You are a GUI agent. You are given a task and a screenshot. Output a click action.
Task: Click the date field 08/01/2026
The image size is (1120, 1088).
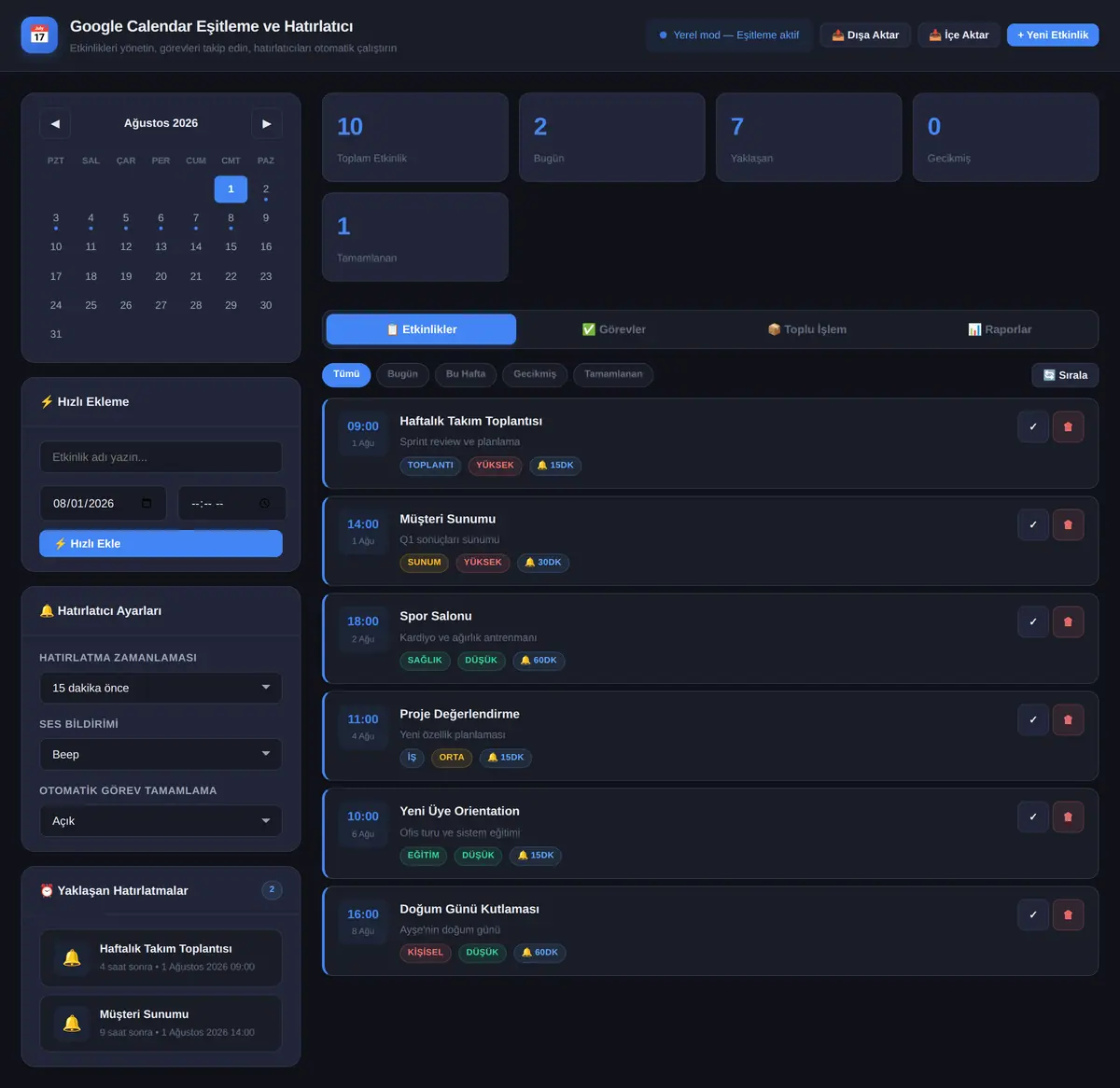coord(103,503)
